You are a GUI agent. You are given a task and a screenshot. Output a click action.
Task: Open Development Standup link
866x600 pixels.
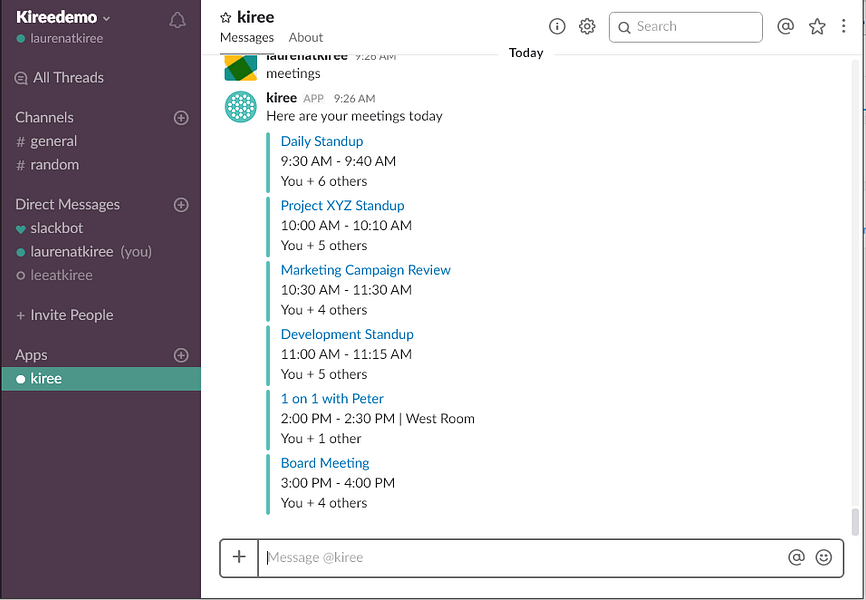[347, 334]
